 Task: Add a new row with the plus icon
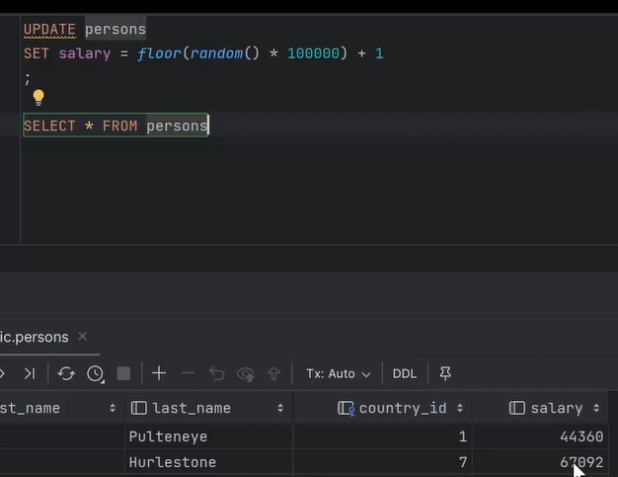(159, 373)
